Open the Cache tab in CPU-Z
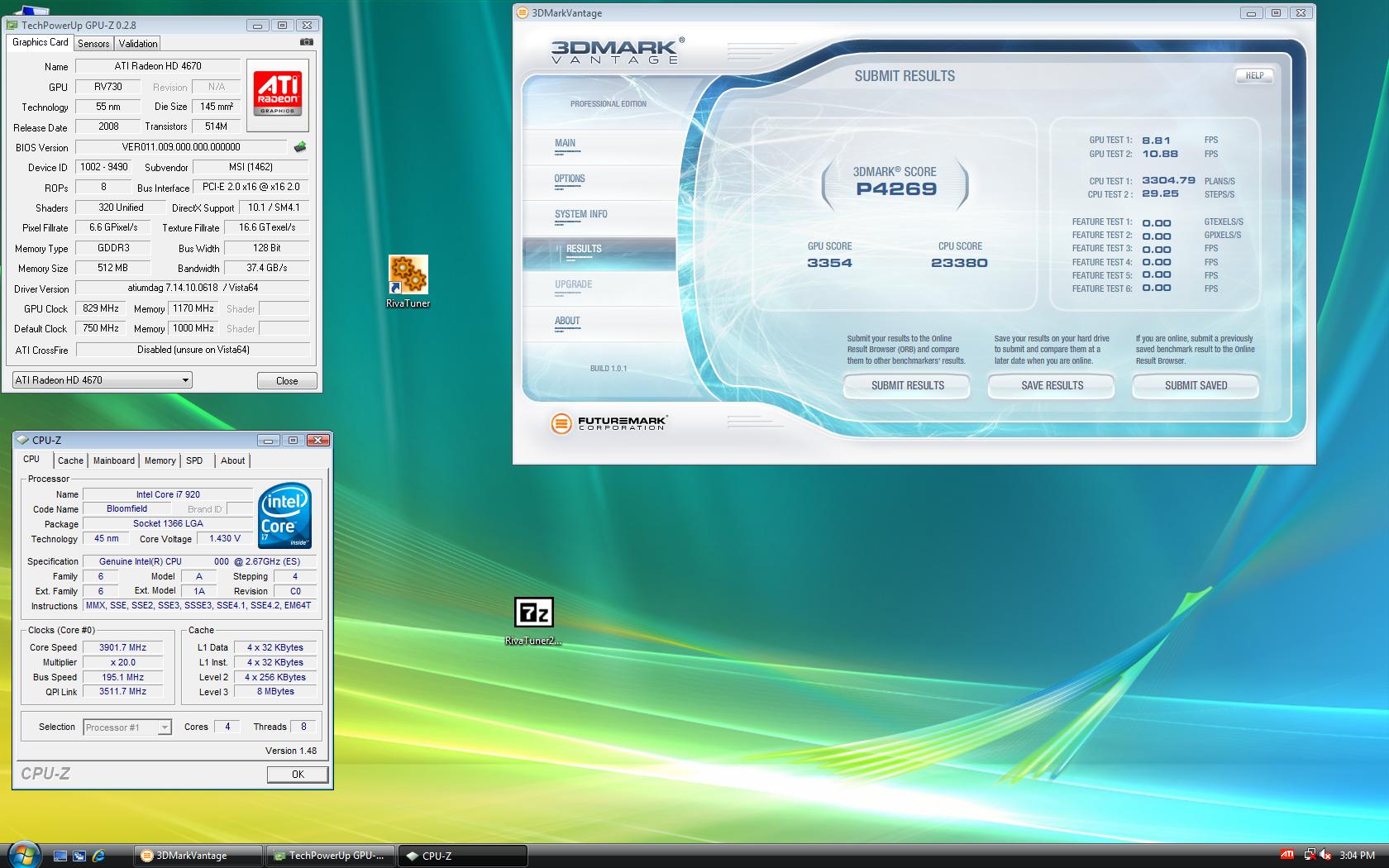 click(x=70, y=460)
